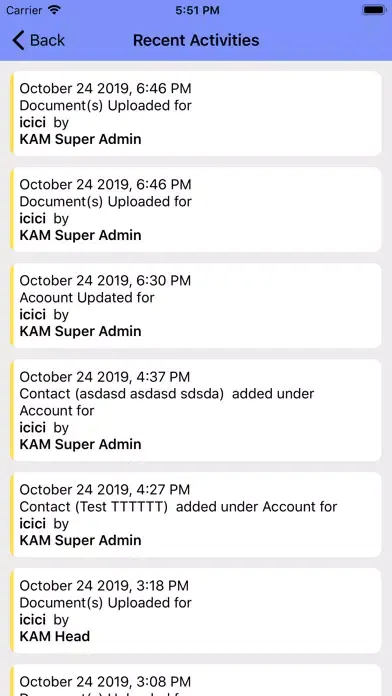Open first 6:46 PM Document(s) Uploaded activity
This screenshot has height=696, width=392.
pyautogui.click(x=196, y=114)
